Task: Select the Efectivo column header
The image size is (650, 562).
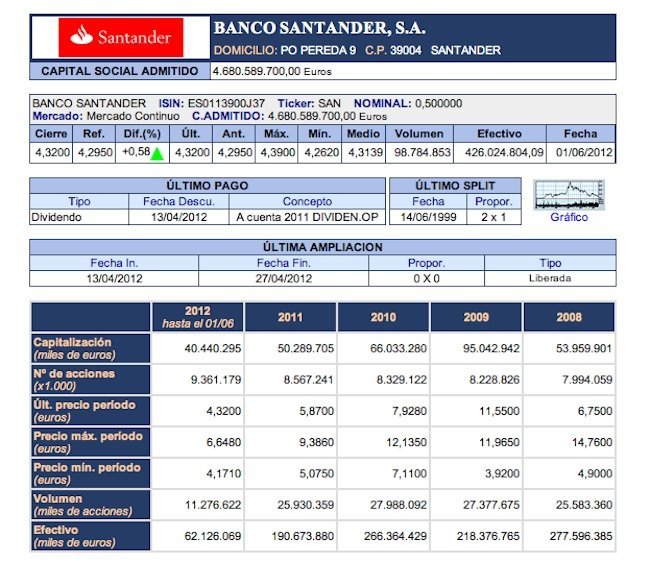Action: pos(500,134)
